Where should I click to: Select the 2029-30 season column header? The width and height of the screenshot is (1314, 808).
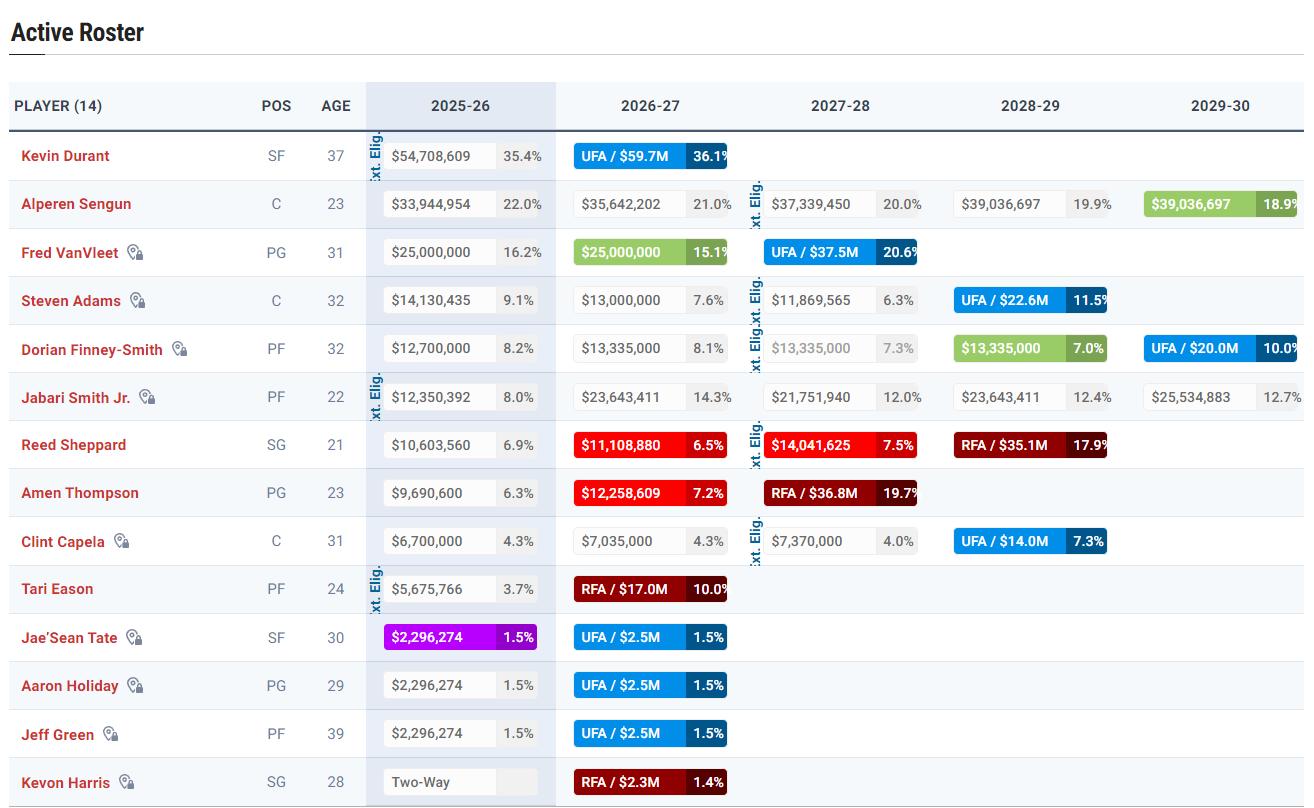tap(1221, 106)
